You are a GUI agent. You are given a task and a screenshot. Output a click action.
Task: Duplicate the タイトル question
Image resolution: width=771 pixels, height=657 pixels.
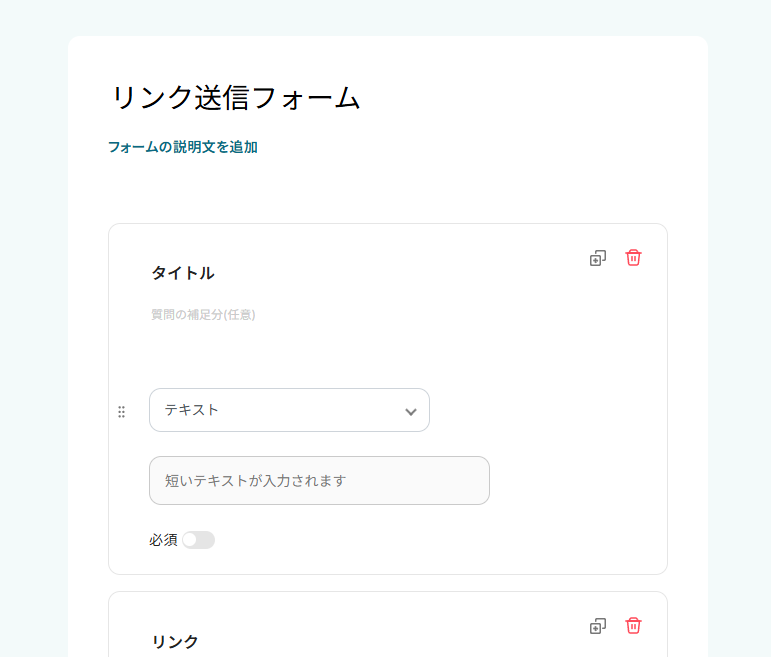point(597,258)
